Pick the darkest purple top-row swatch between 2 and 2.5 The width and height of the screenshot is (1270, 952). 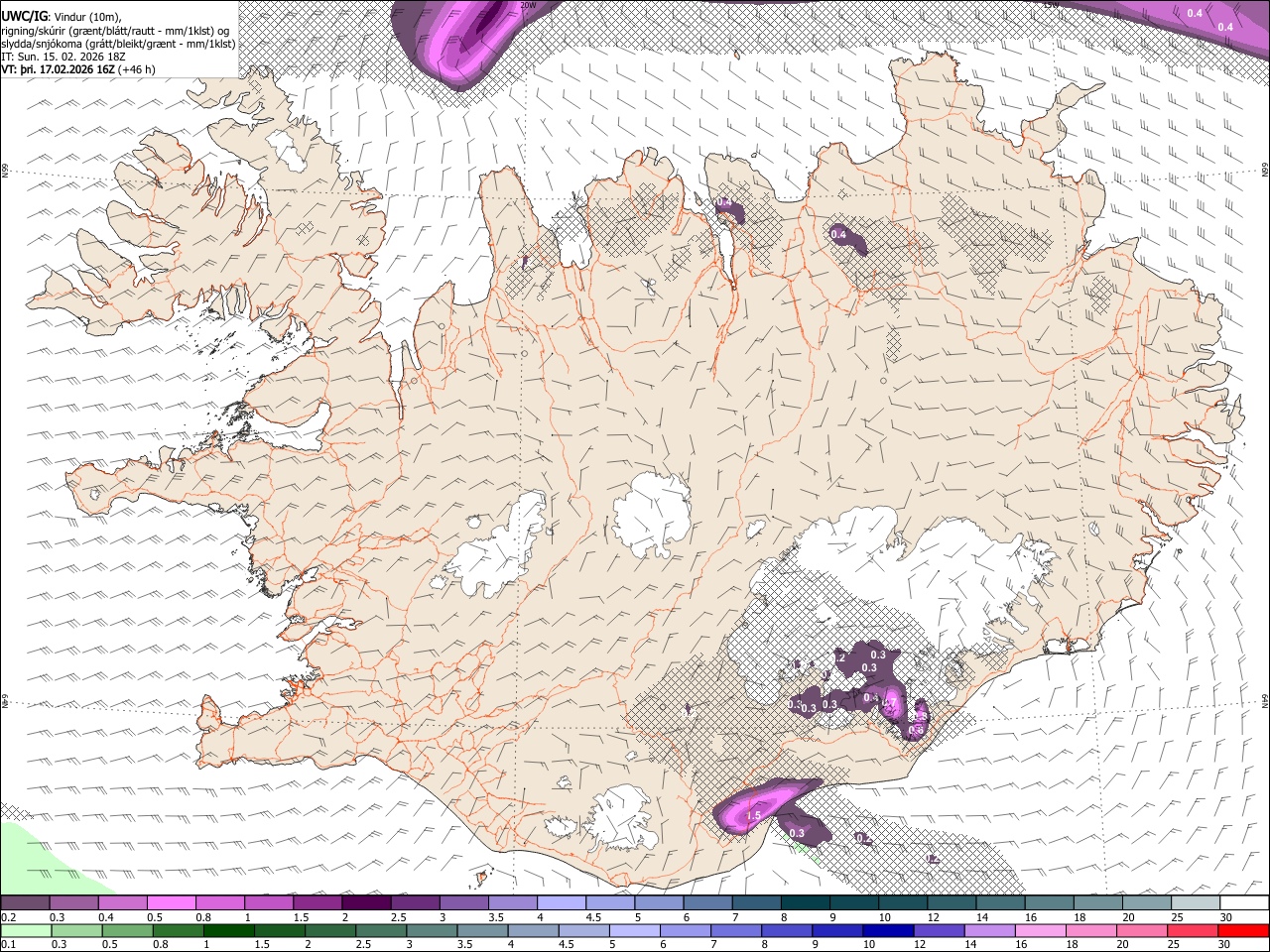click(366, 903)
